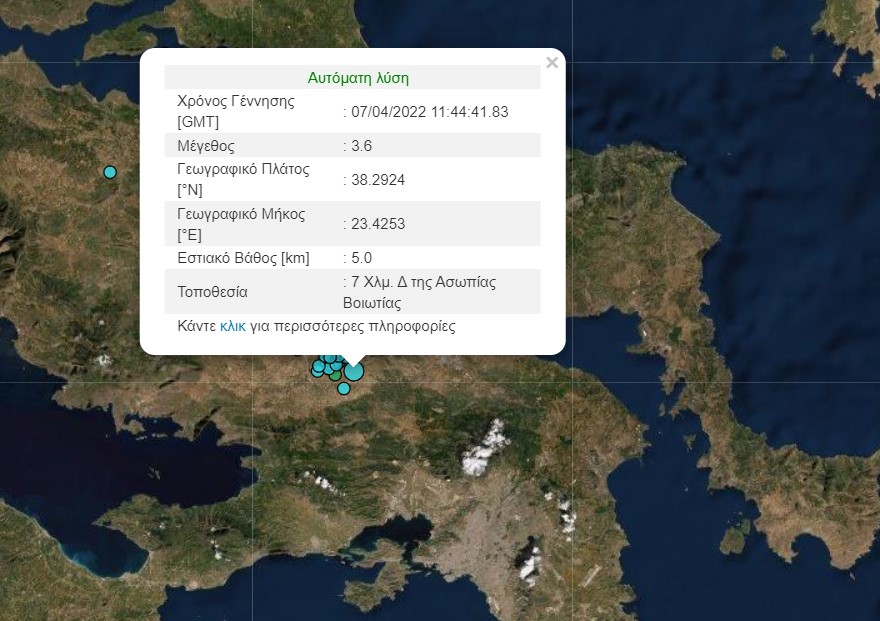This screenshot has height=621, width=880.
Task: Select the focal depth value 5.0
Action: (361, 258)
